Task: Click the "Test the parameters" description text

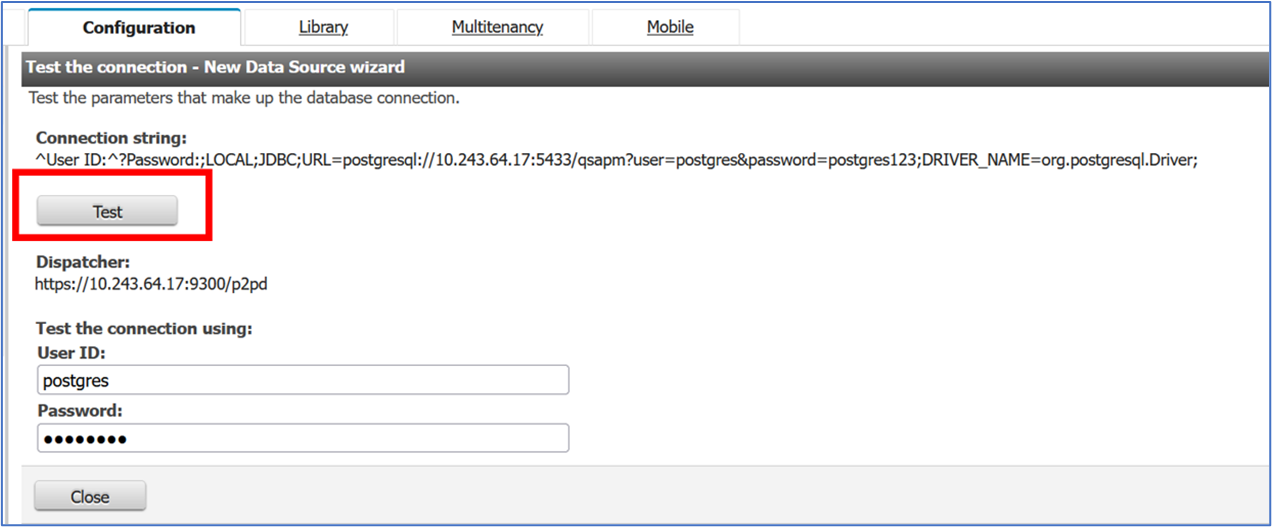Action: point(244,98)
